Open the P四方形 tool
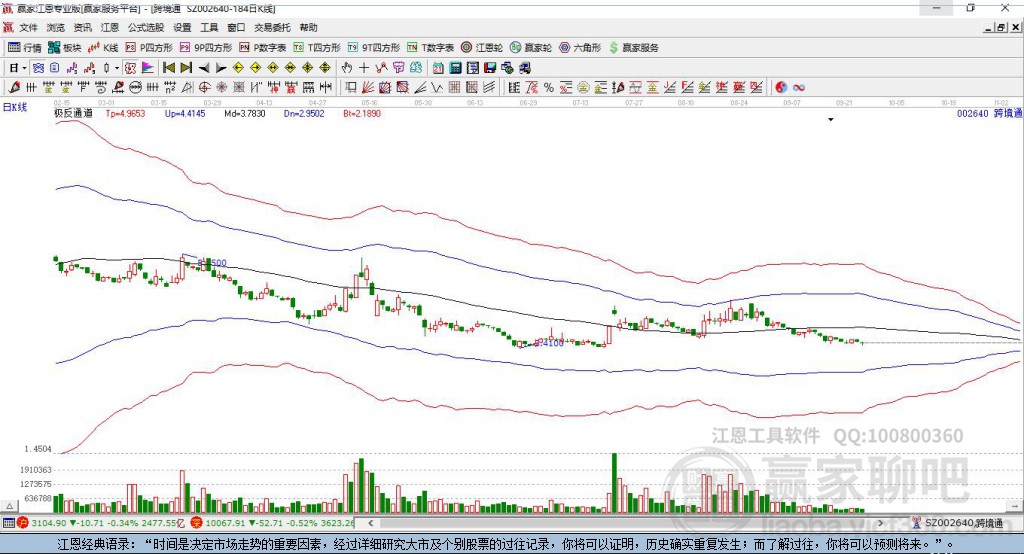This screenshot has height=554, width=1024. (x=149, y=48)
